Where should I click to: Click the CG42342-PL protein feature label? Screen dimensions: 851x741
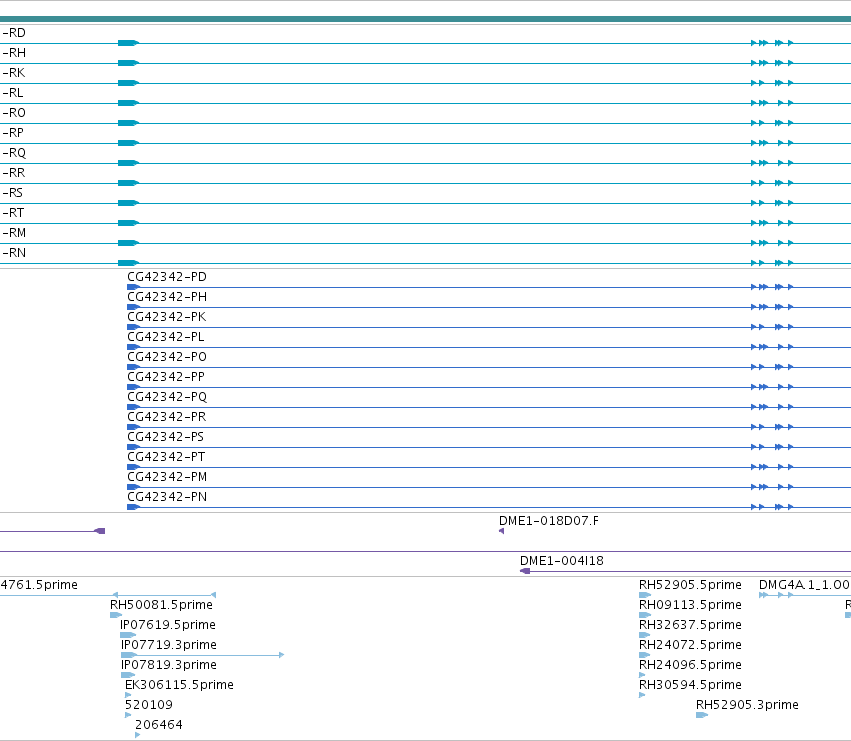click(166, 337)
